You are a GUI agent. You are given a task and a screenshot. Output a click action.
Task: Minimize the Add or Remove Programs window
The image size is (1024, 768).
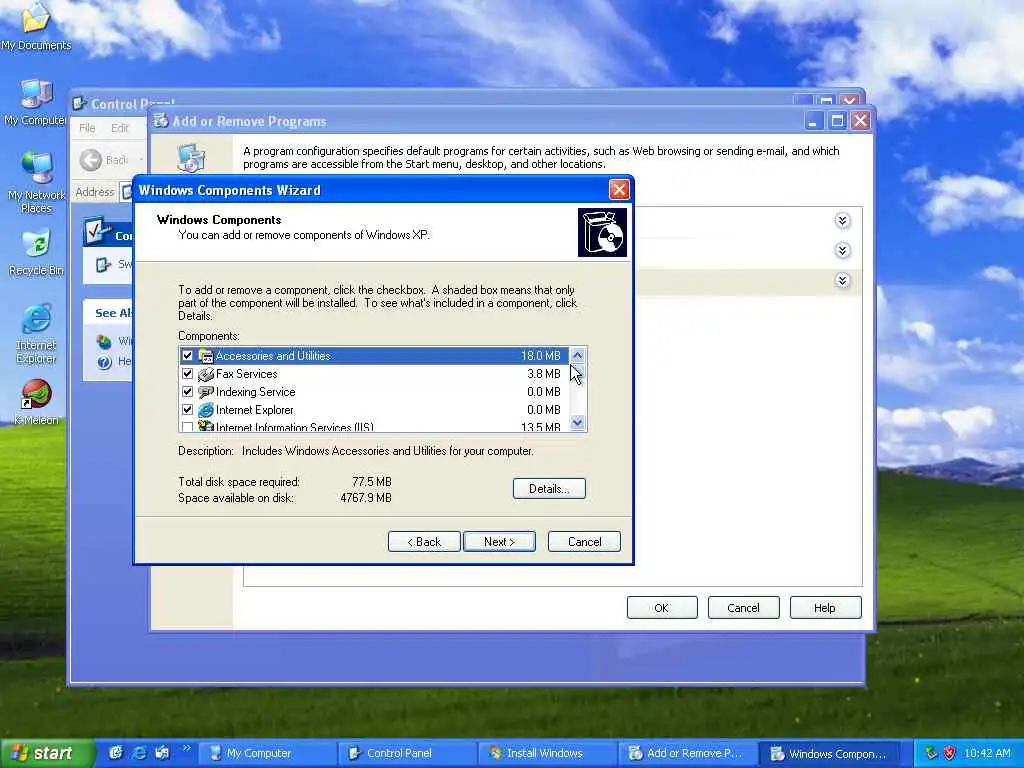(813, 121)
